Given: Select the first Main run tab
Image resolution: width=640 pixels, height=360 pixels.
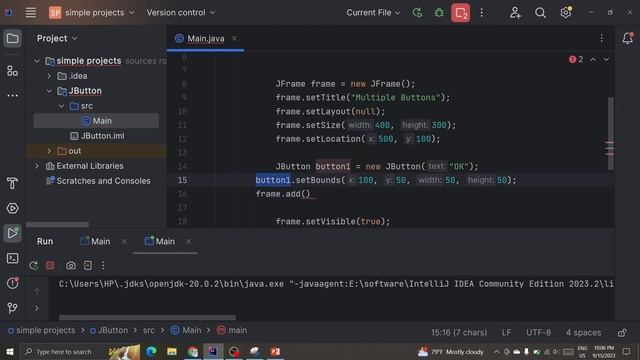Looking at the screenshot, I should (x=96, y=242).
